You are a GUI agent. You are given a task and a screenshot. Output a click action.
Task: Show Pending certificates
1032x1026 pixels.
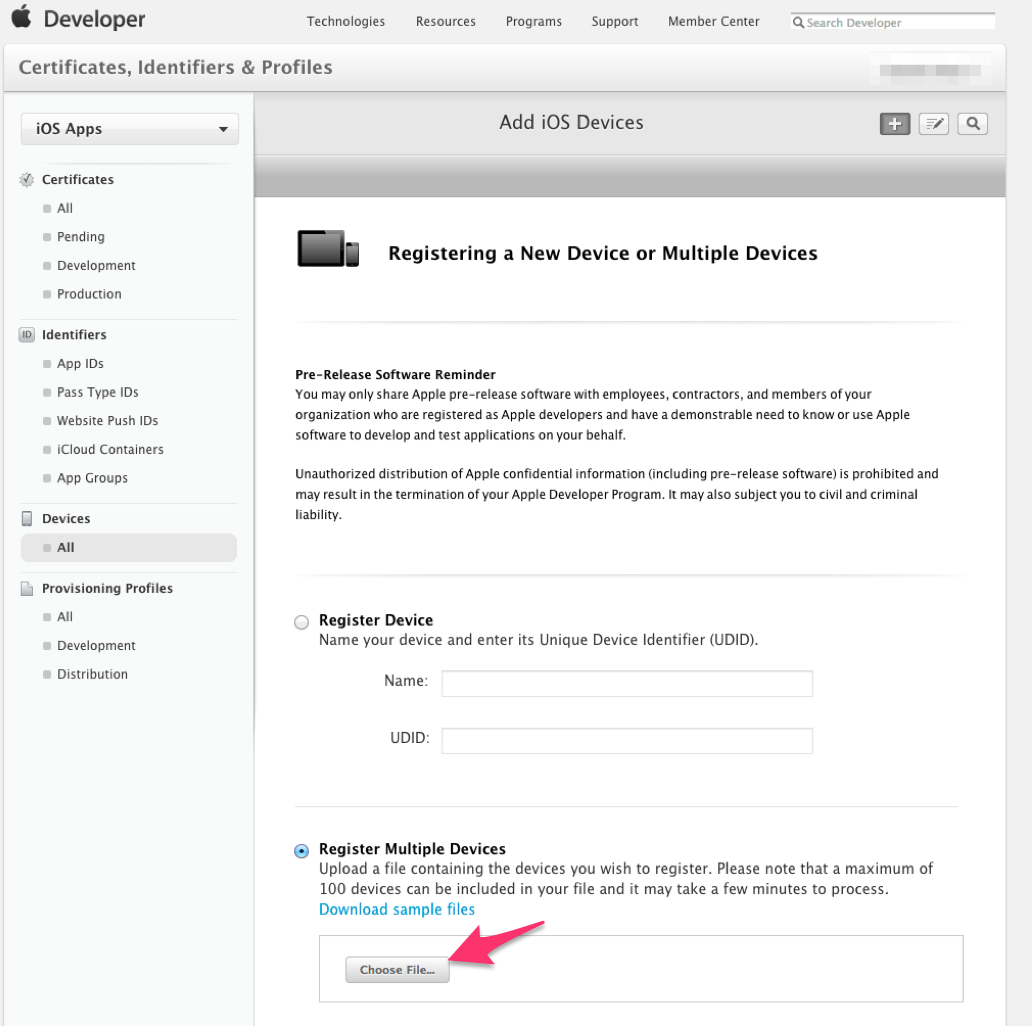pos(80,237)
